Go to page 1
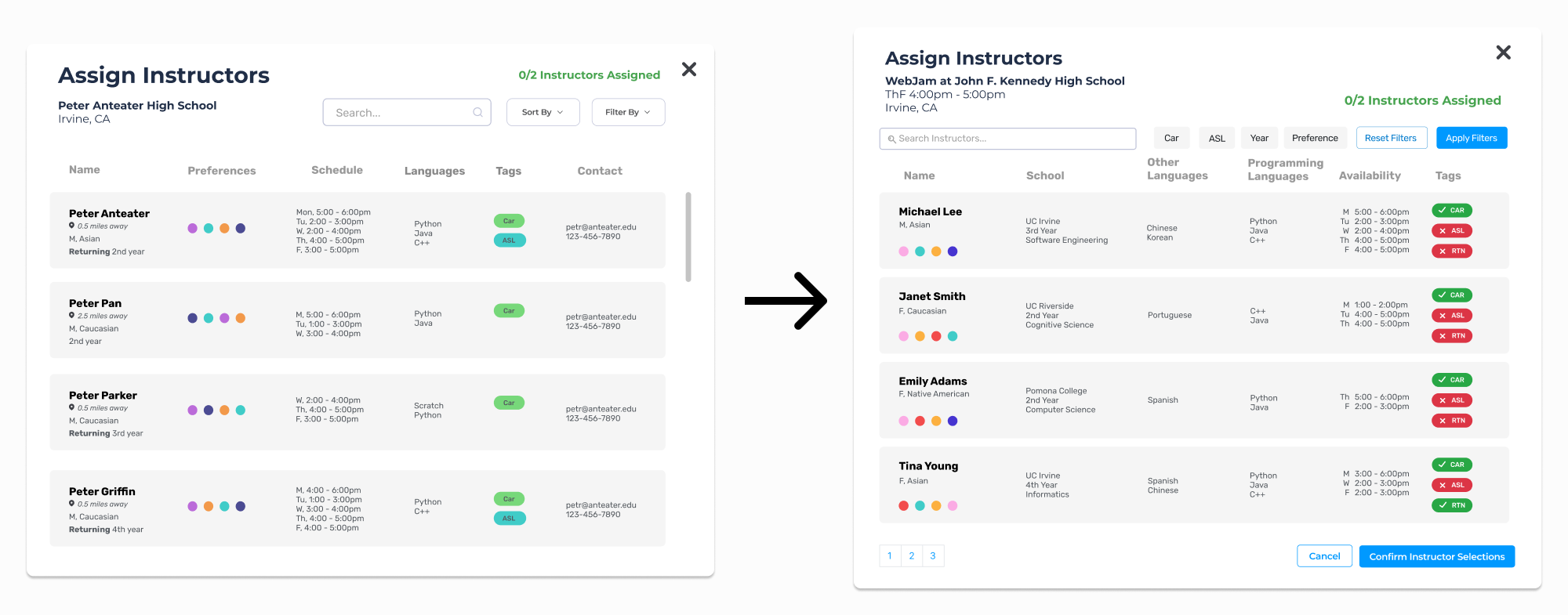Image resolution: width=1568 pixels, height=615 pixels. point(890,555)
